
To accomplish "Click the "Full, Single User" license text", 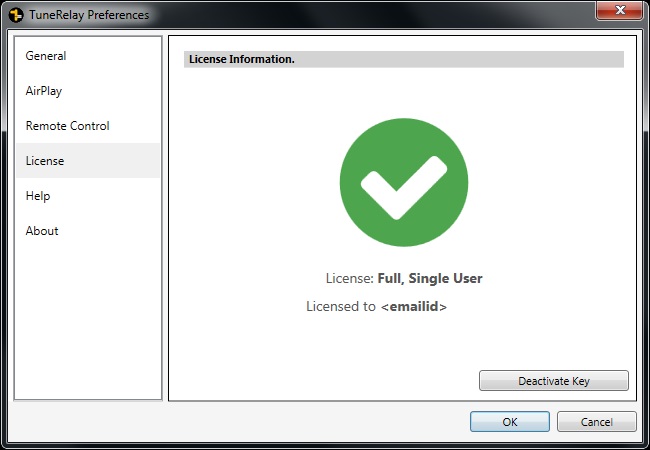I will pyautogui.click(x=430, y=279).
